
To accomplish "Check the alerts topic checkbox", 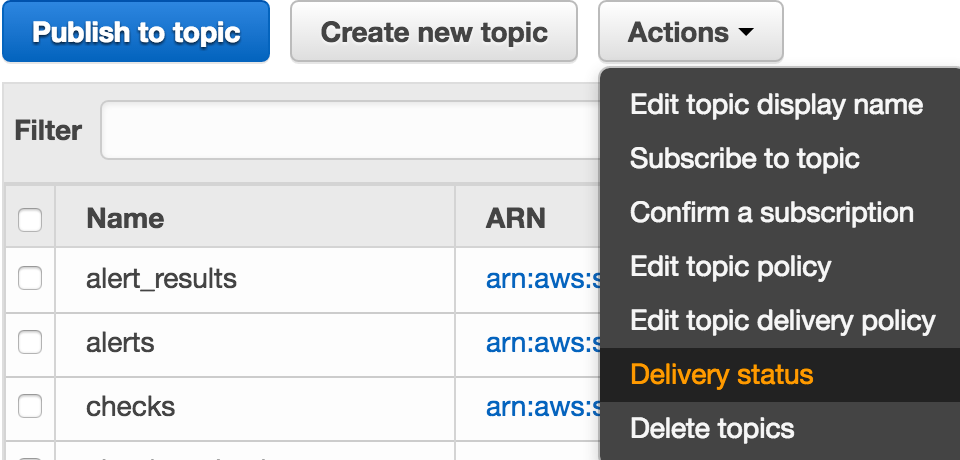I will [30, 343].
